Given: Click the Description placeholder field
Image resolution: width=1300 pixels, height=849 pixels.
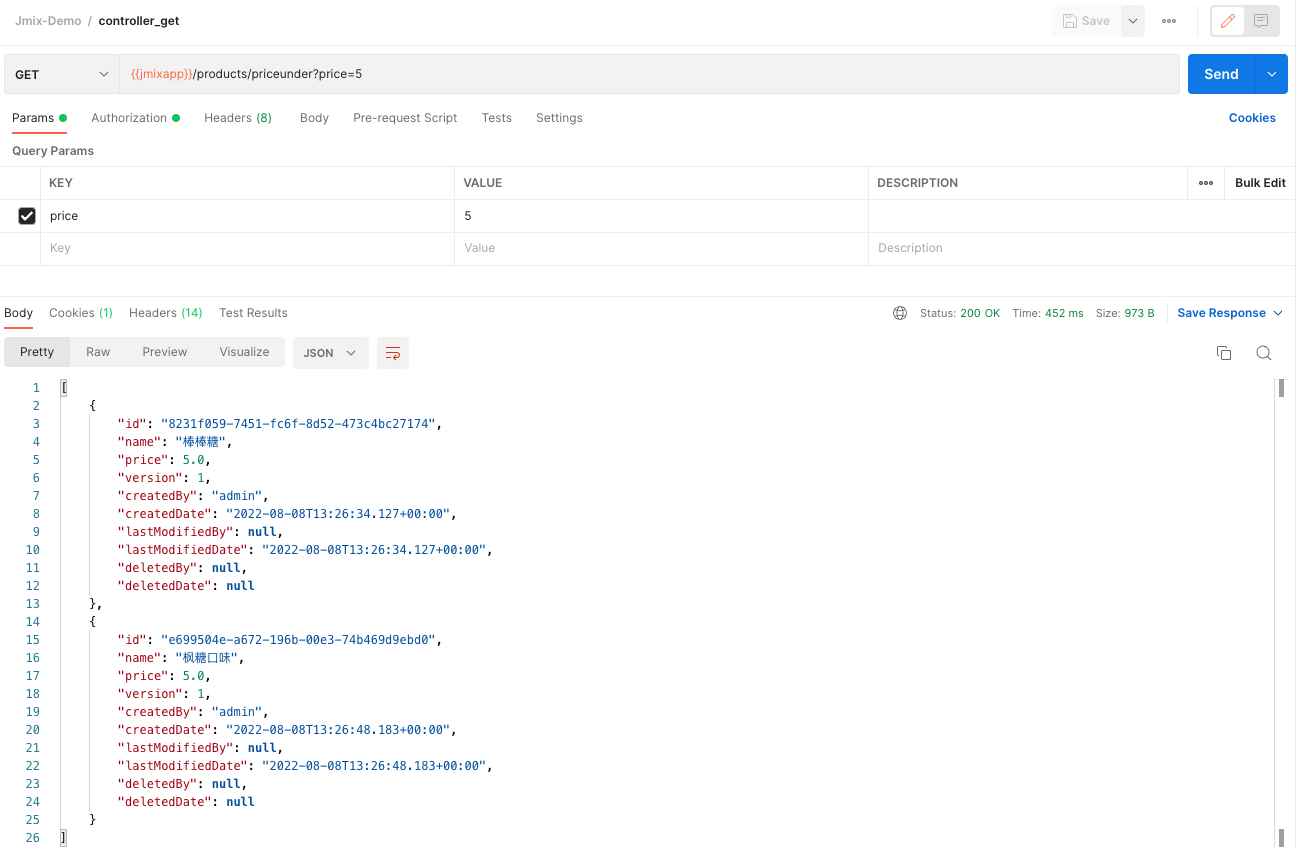Looking at the screenshot, I should tap(1082, 248).
